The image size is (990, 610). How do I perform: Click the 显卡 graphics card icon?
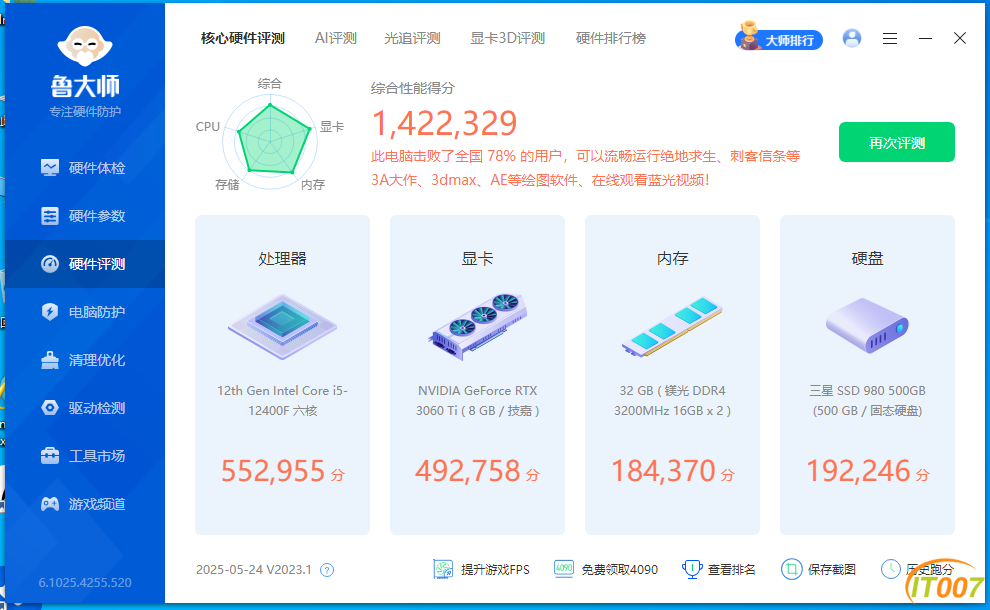[x=477, y=326]
